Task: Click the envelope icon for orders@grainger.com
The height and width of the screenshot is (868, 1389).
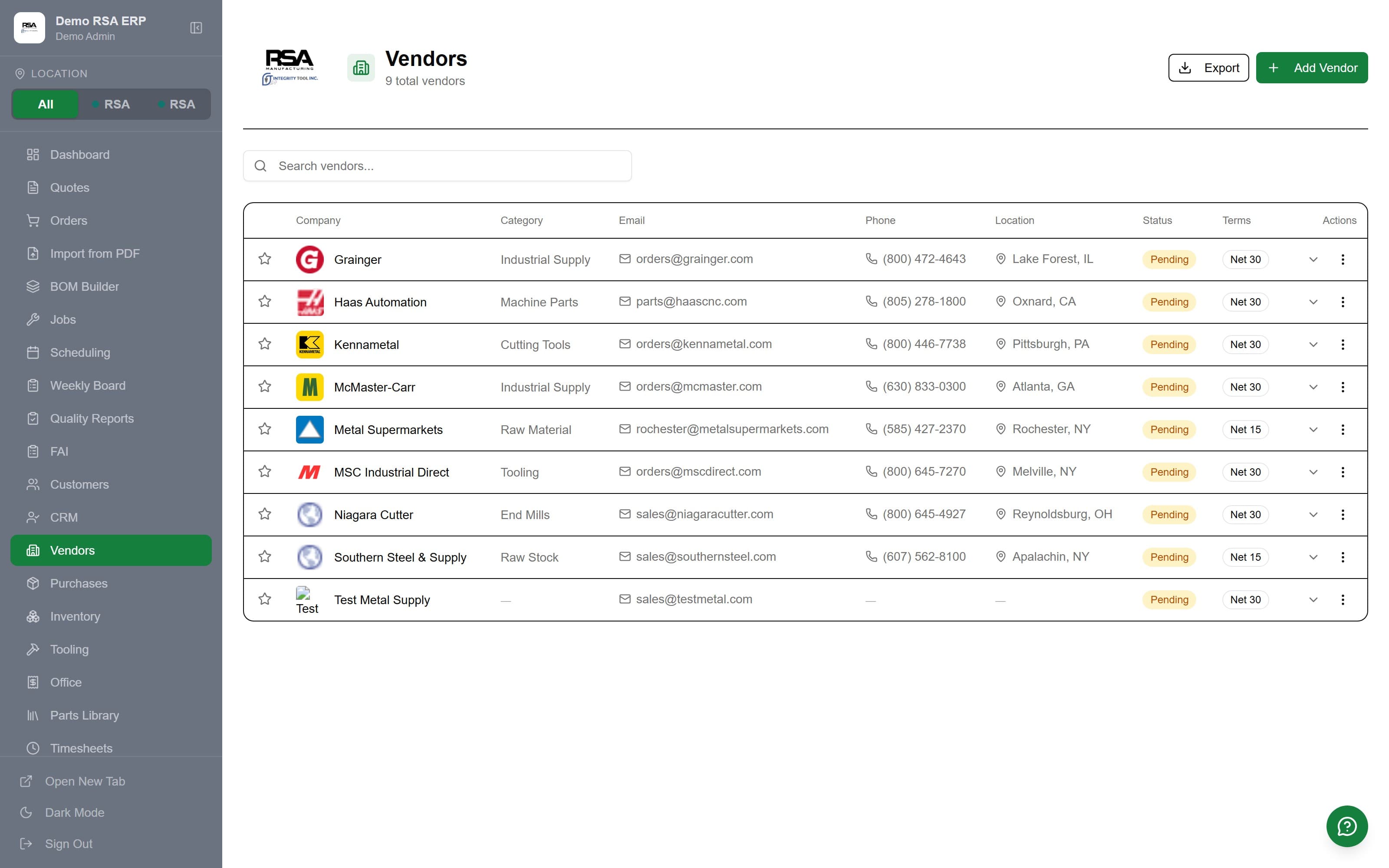Action: click(625, 259)
